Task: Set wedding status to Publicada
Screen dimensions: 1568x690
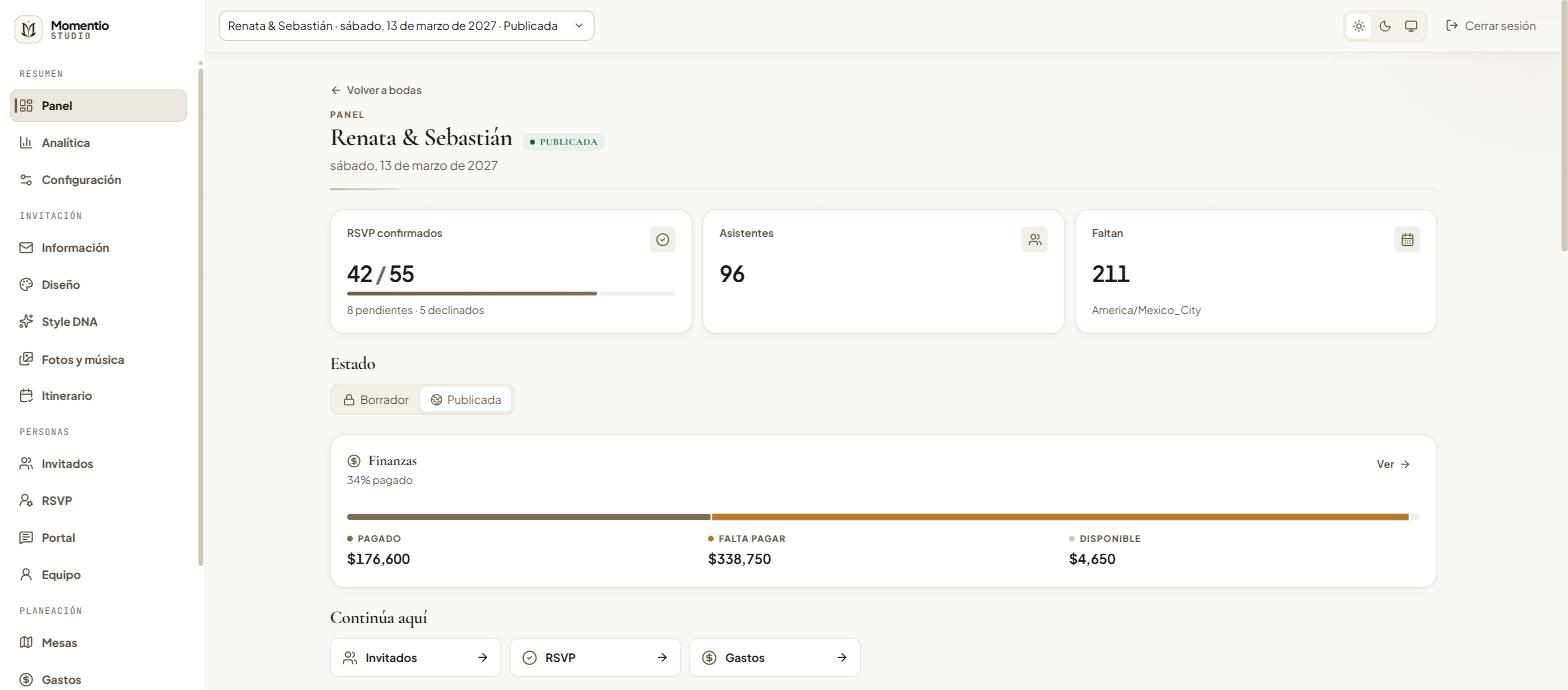Action: 466,400
